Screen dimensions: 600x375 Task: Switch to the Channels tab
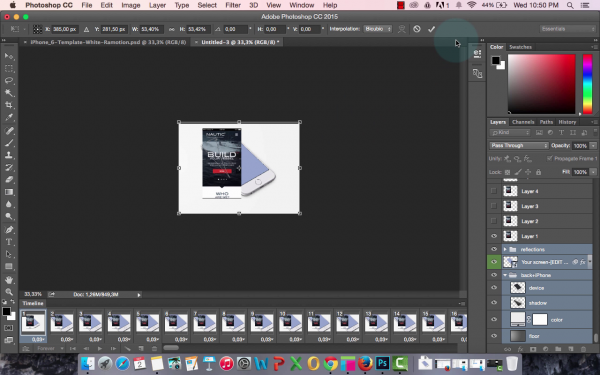[523, 122]
